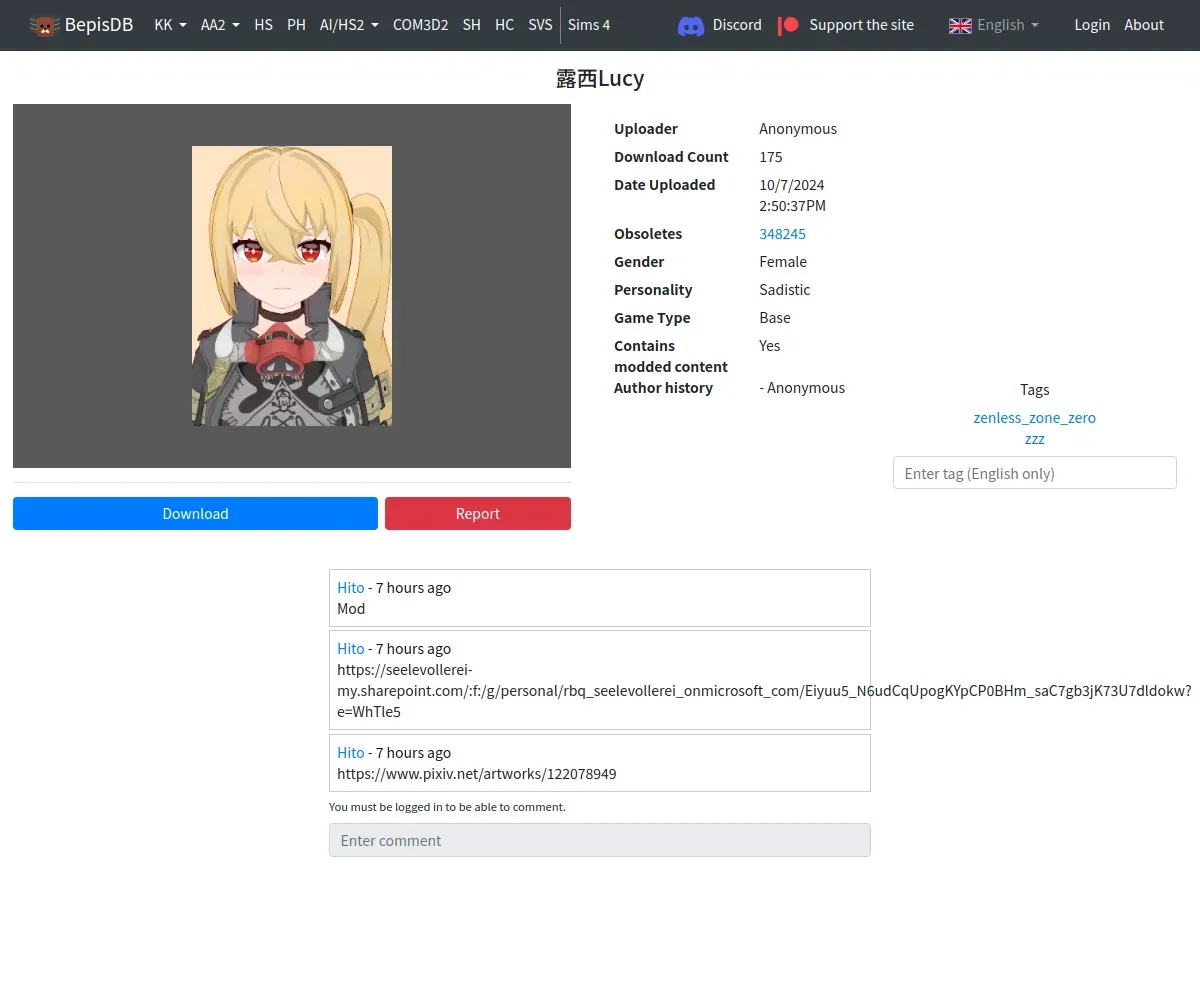The image size is (1200, 1000).
Task: Click the Login link
Action: (1092, 25)
